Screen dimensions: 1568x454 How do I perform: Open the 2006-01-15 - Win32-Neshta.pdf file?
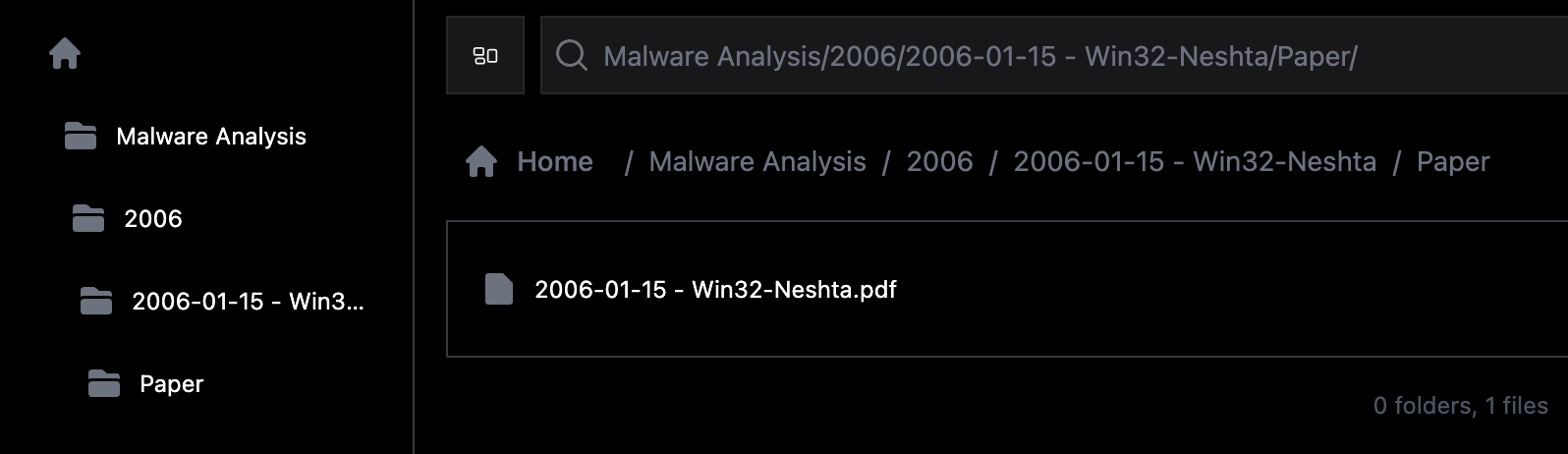point(715,289)
